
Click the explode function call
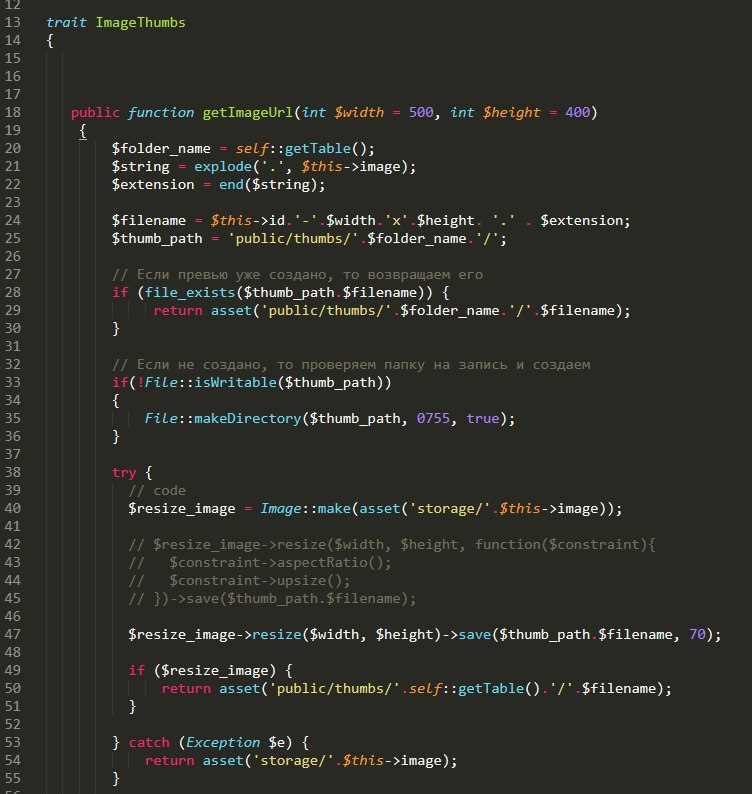[223, 167]
